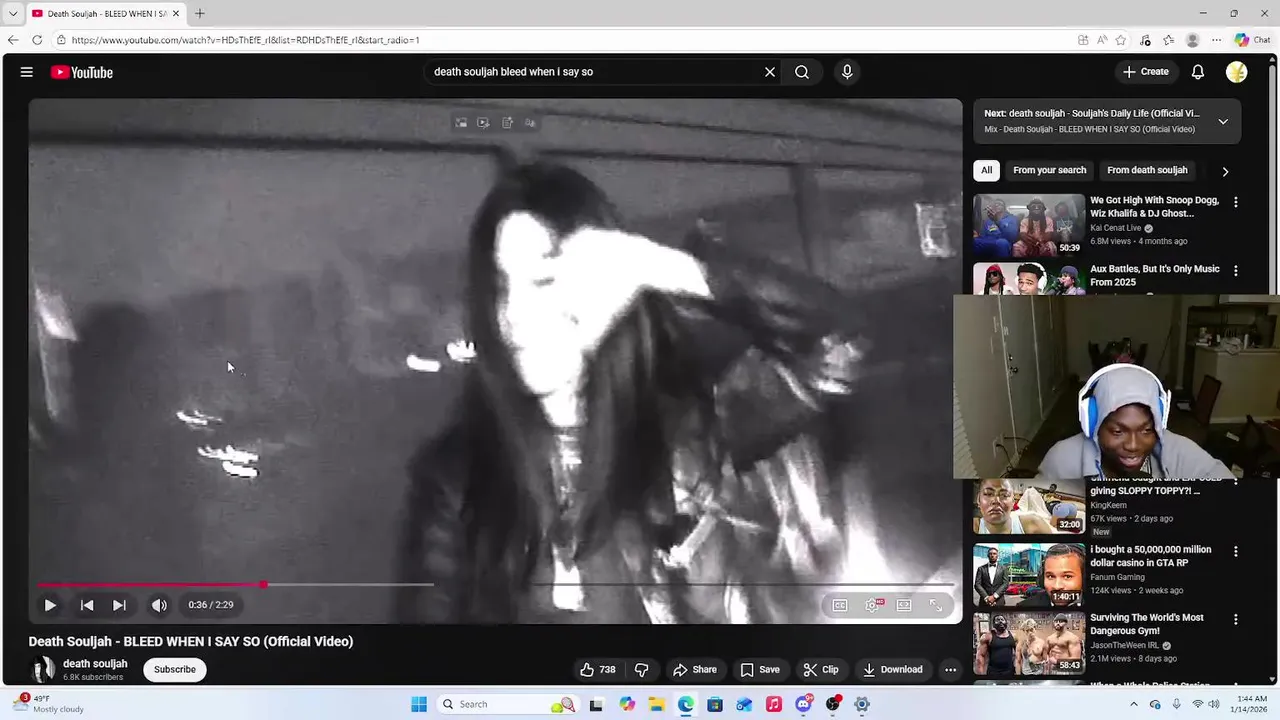The width and height of the screenshot is (1280, 720).
Task: Clear the YouTube search box text
Action: [770, 72]
